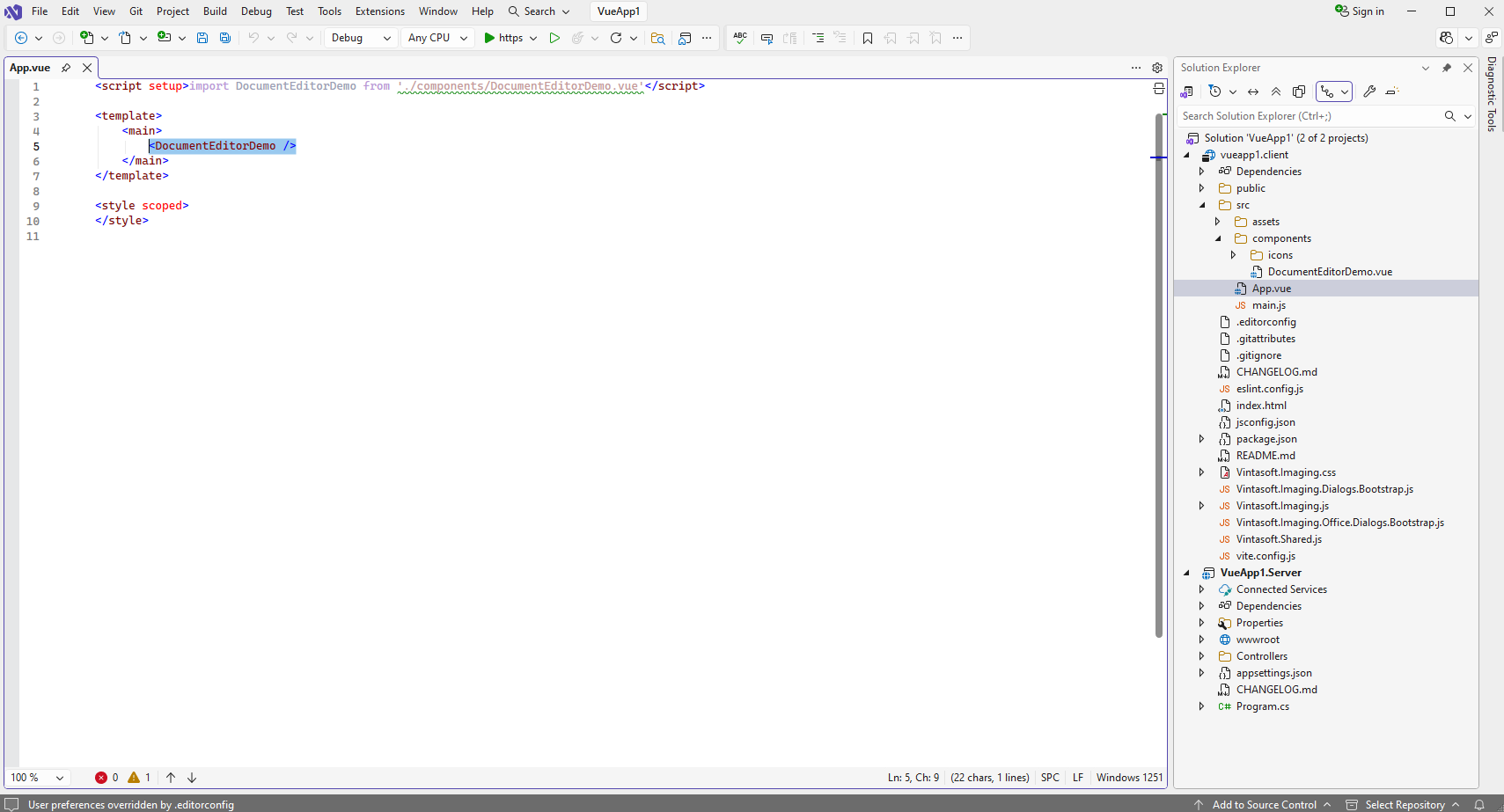Click the editor vertical scrollbar thumb
The image size is (1504, 812).
tap(1159, 369)
